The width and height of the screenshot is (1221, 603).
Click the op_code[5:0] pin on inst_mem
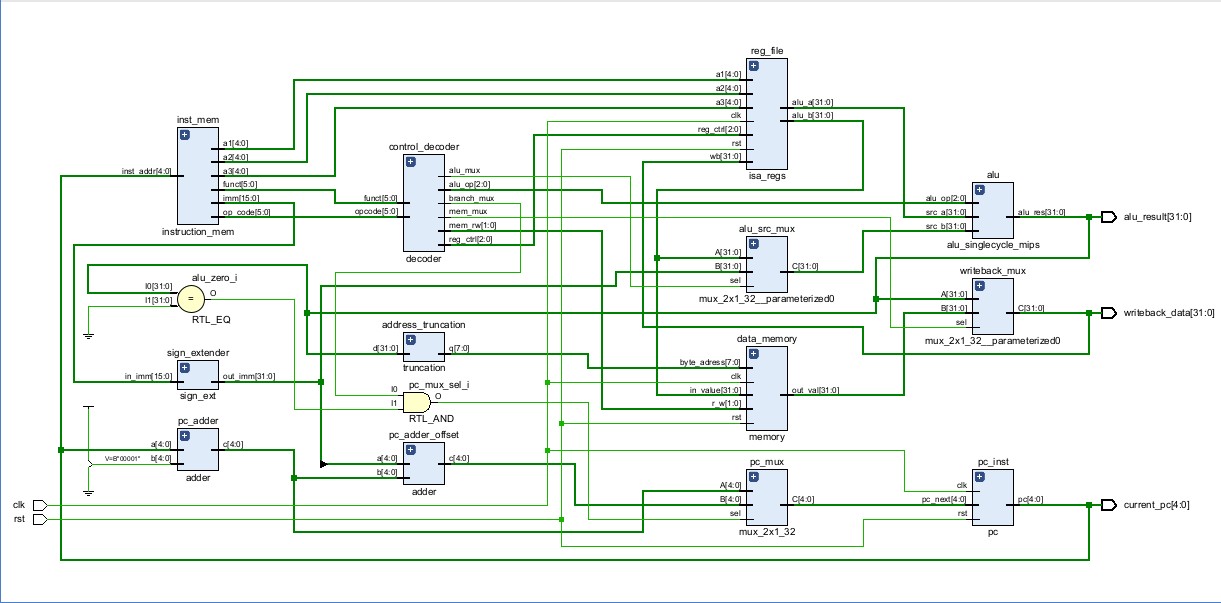pyautogui.click(x=246, y=212)
